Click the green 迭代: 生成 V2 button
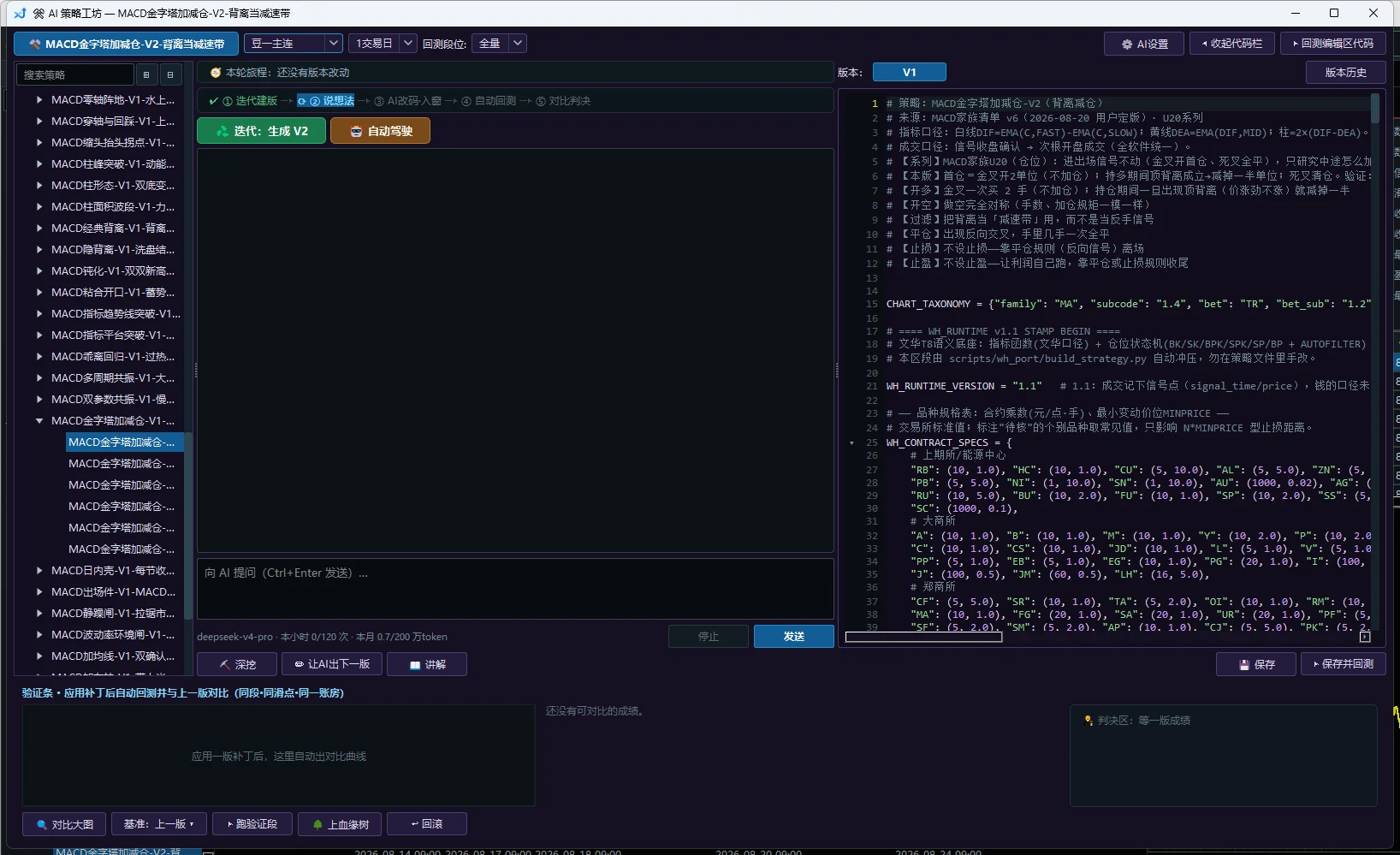The height and width of the screenshot is (855, 1400). (x=261, y=131)
